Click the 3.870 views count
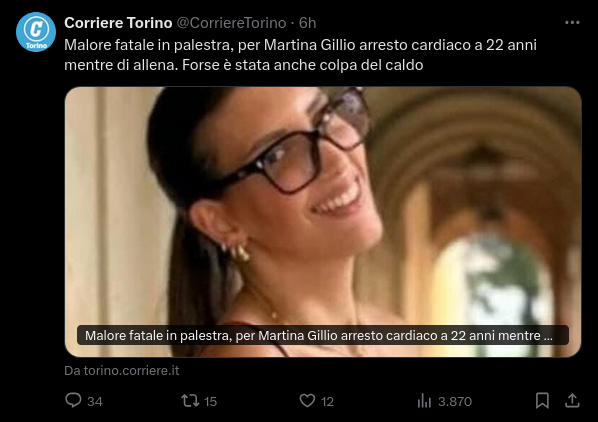Image resolution: width=598 pixels, height=422 pixels. [x=455, y=401]
